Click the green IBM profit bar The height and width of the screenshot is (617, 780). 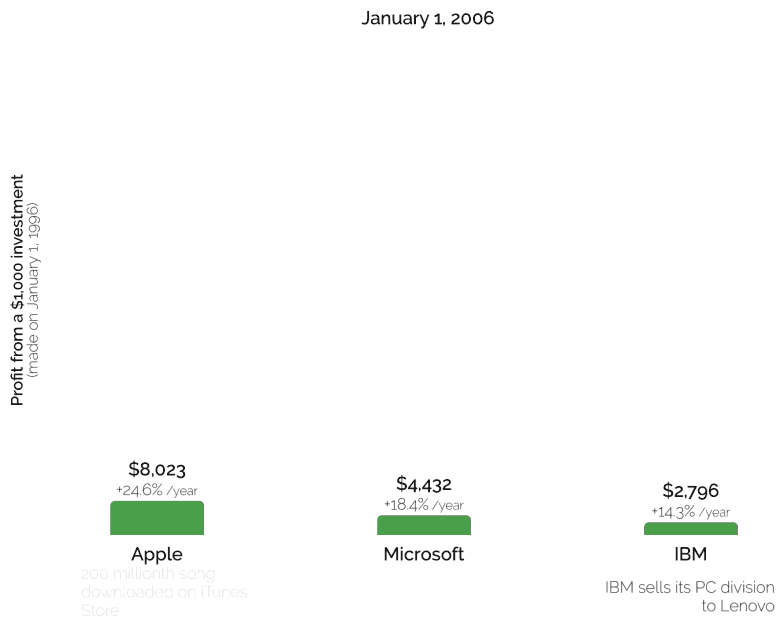point(691,529)
